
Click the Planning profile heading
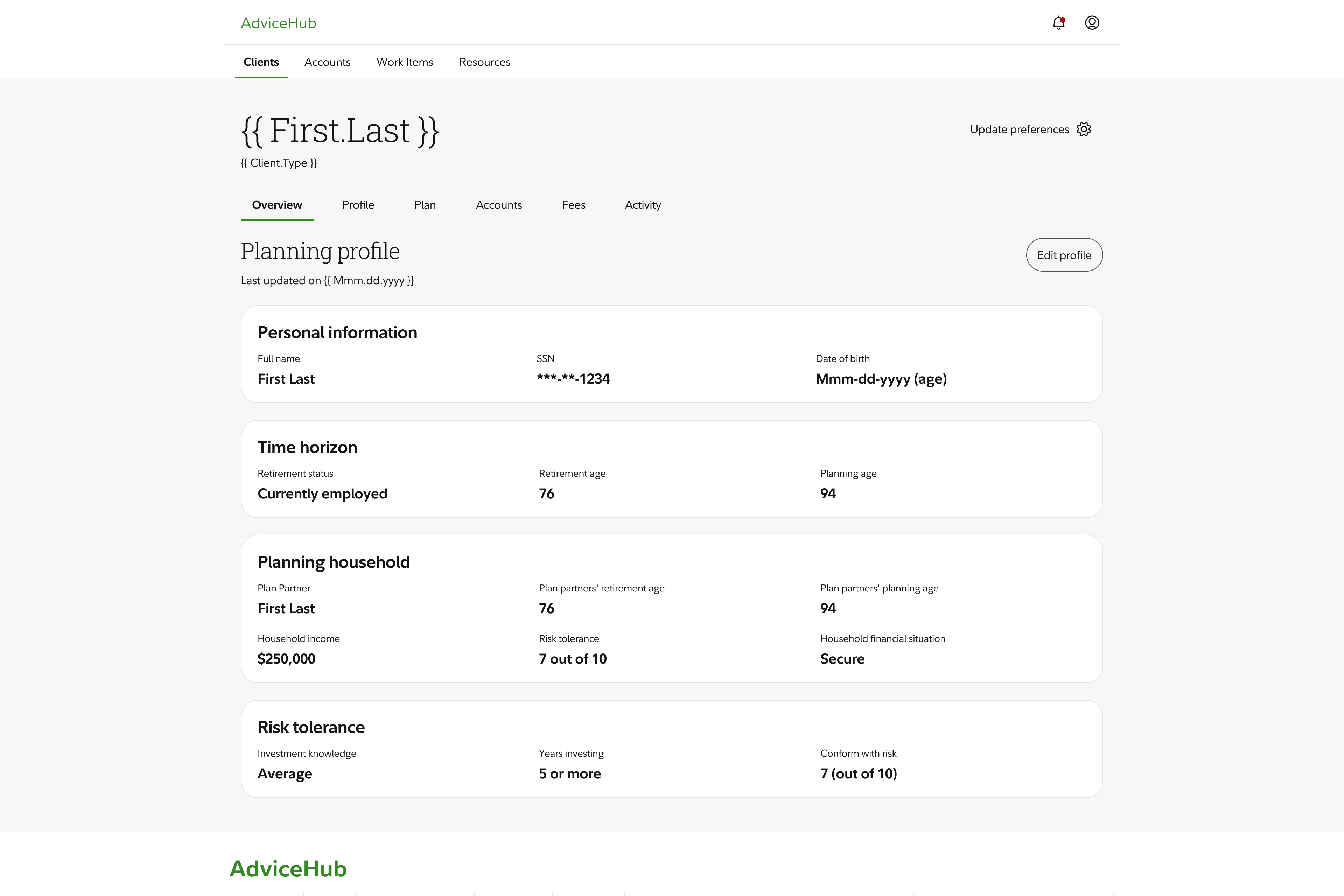(x=320, y=251)
